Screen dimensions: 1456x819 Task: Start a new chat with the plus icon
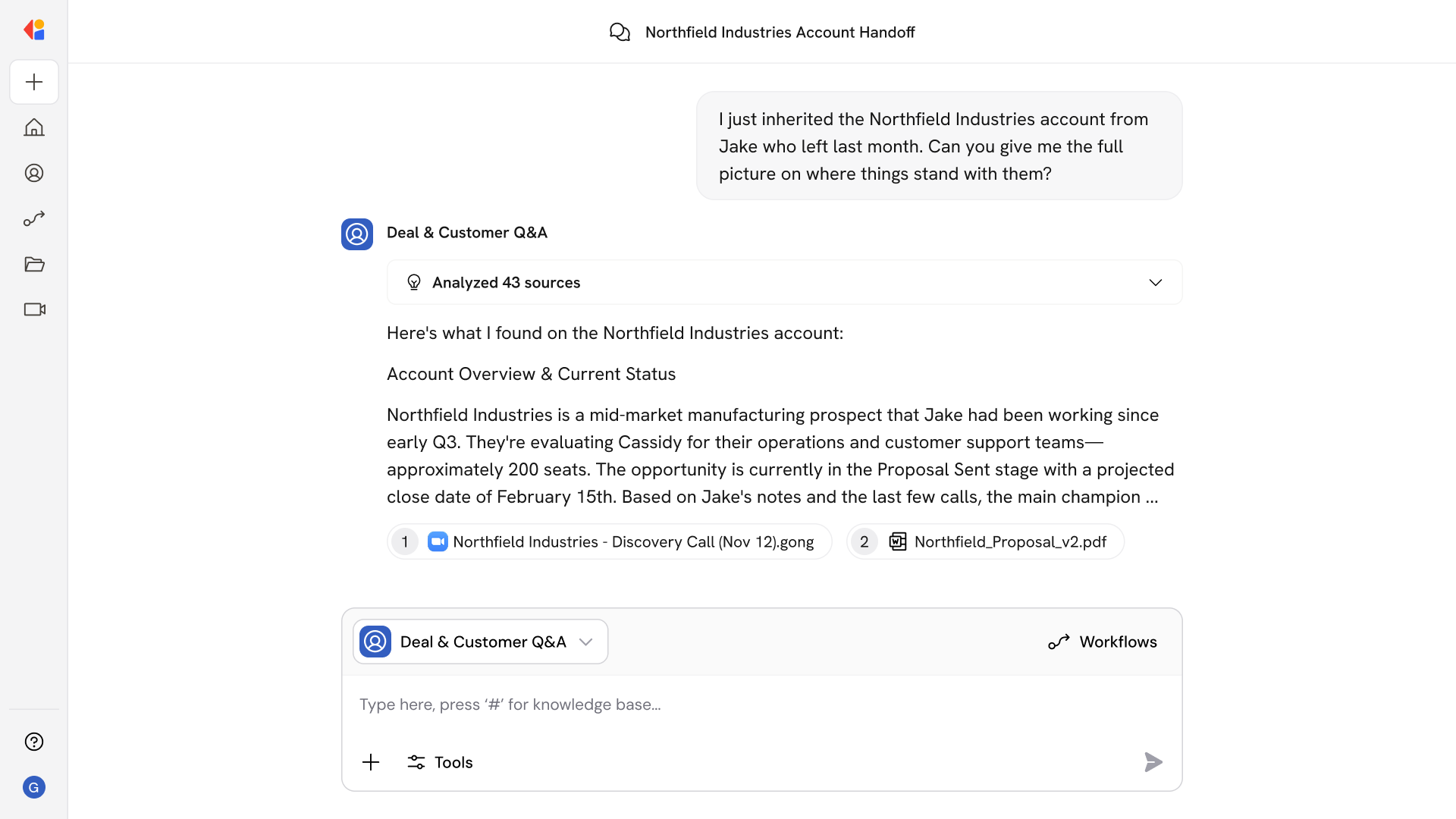(34, 82)
